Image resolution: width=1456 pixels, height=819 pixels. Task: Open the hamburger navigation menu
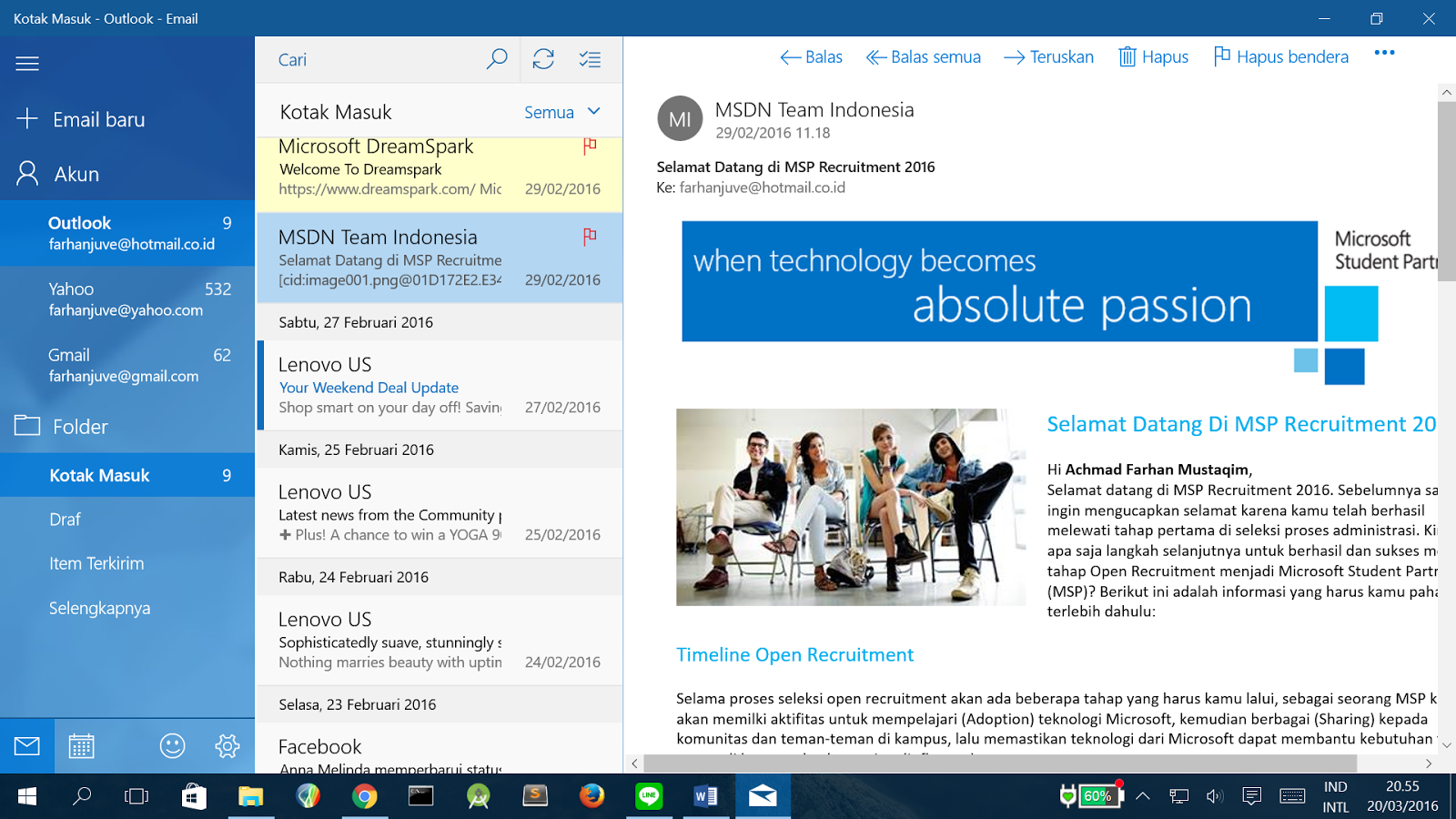pyautogui.click(x=27, y=64)
